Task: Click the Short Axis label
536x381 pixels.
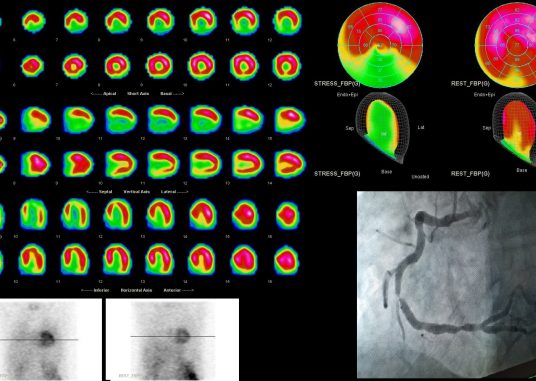Action: pyautogui.click(x=138, y=94)
